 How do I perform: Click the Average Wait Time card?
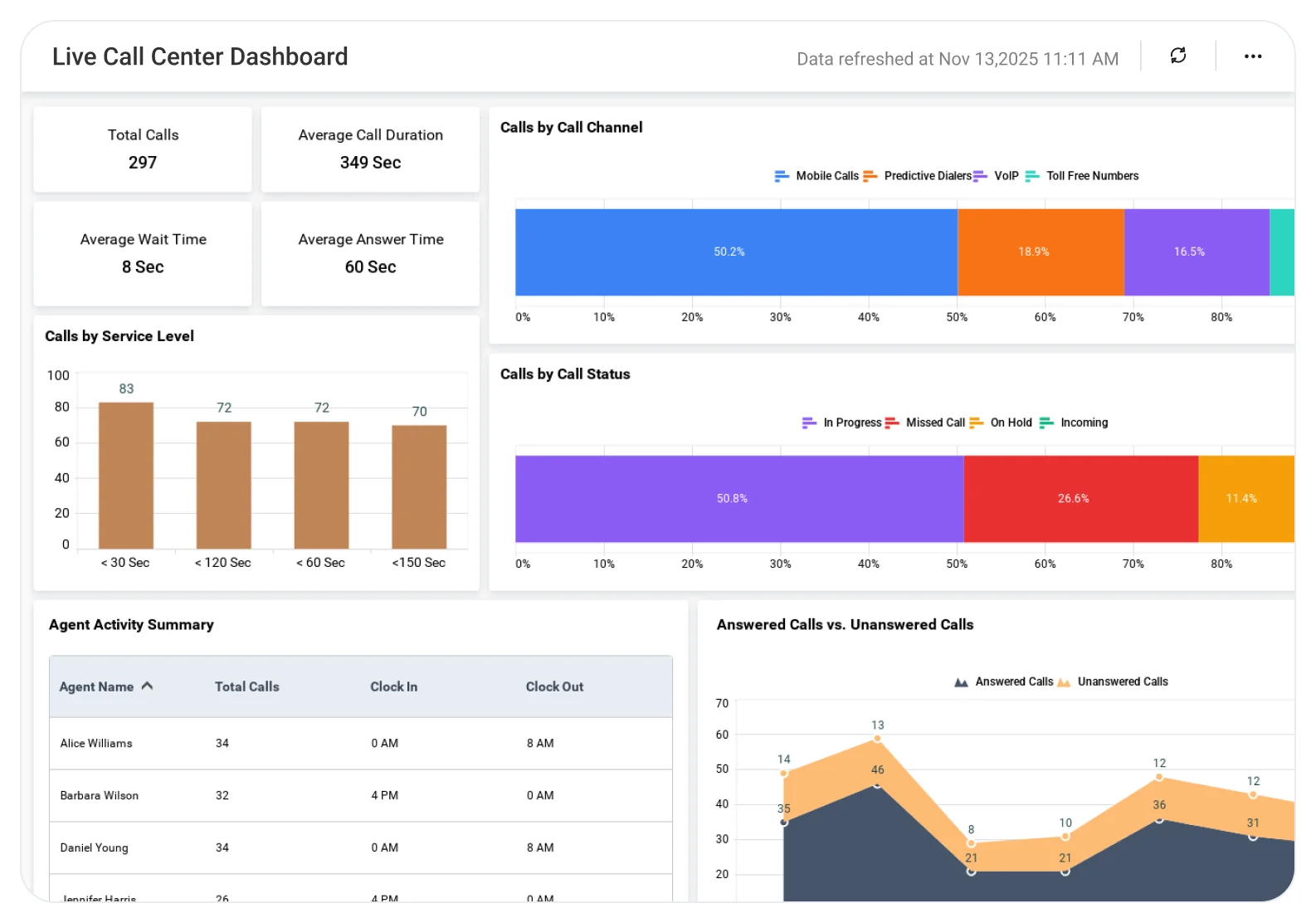point(143,254)
